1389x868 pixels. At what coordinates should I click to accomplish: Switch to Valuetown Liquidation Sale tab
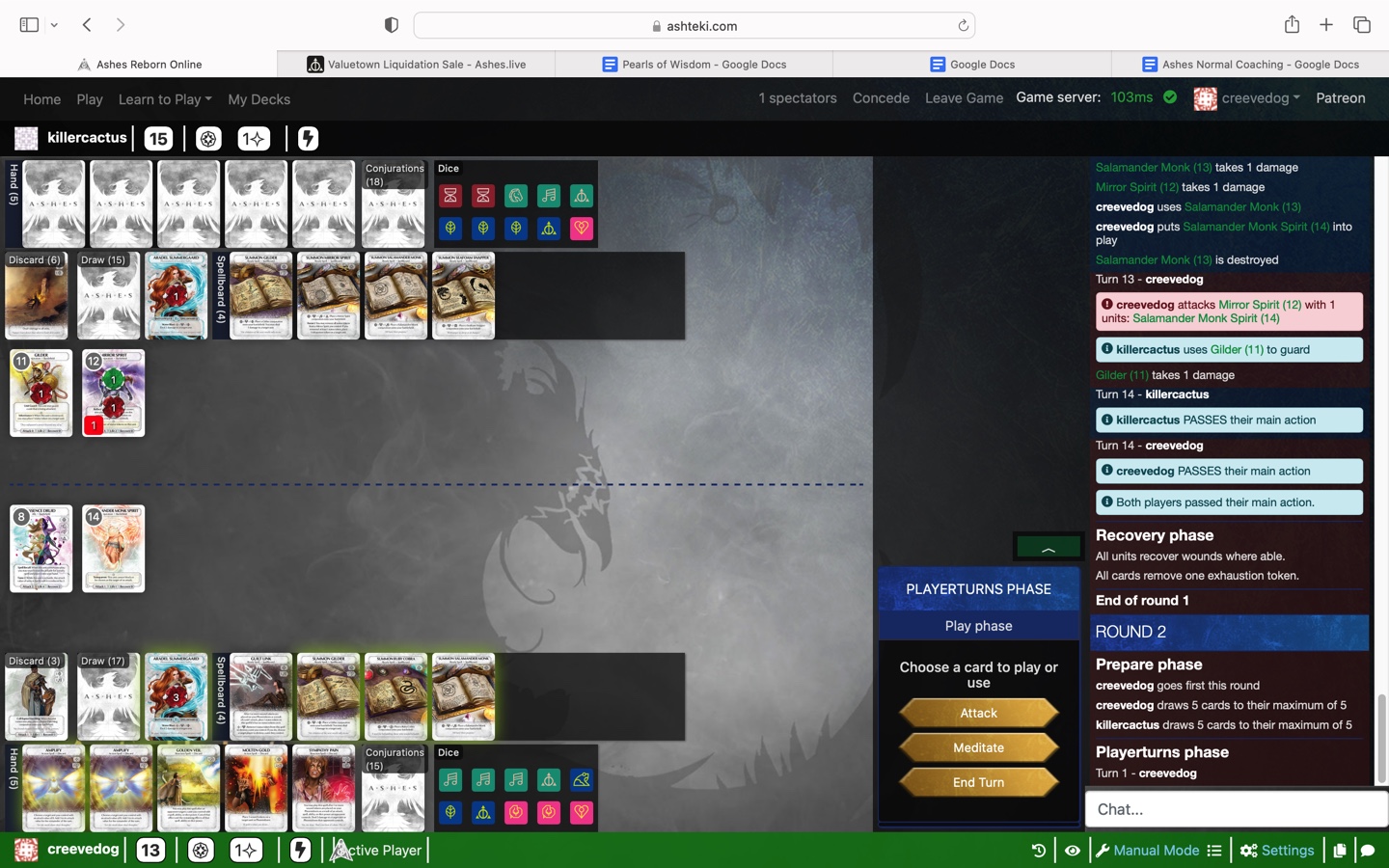pyautogui.click(x=417, y=65)
